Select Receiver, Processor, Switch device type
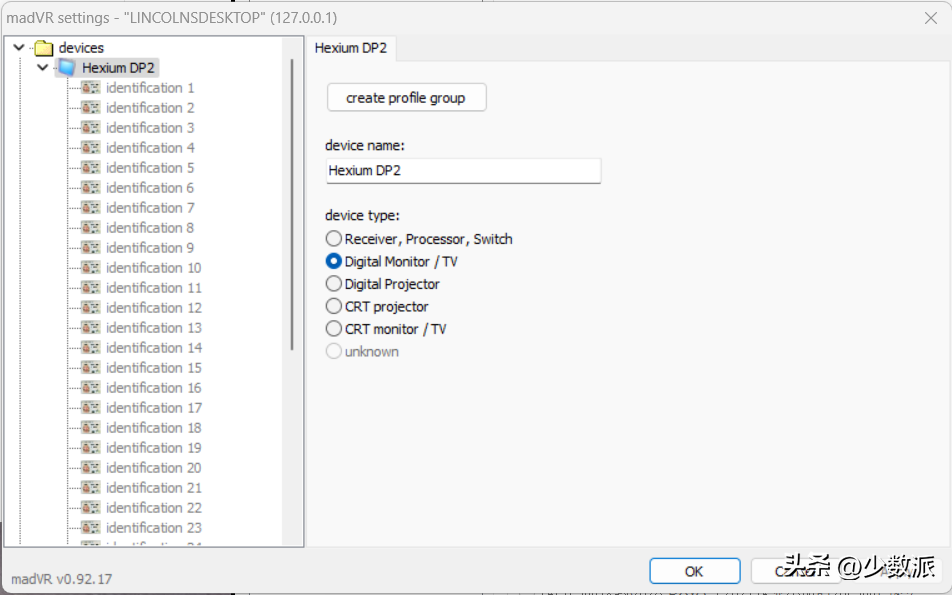 click(x=334, y=239)
